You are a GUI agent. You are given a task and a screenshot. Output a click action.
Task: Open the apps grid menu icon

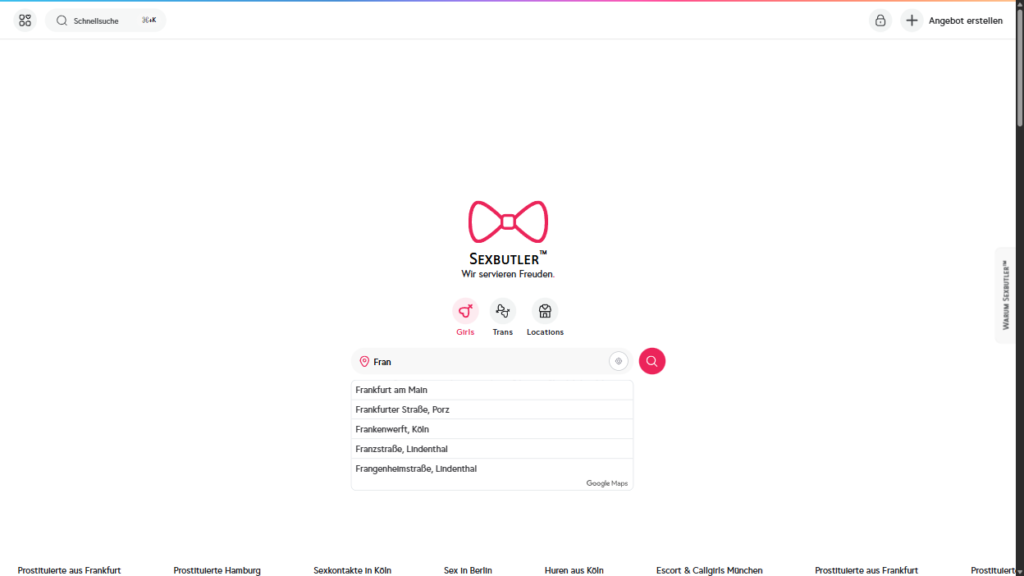click(x=25, y=20)
